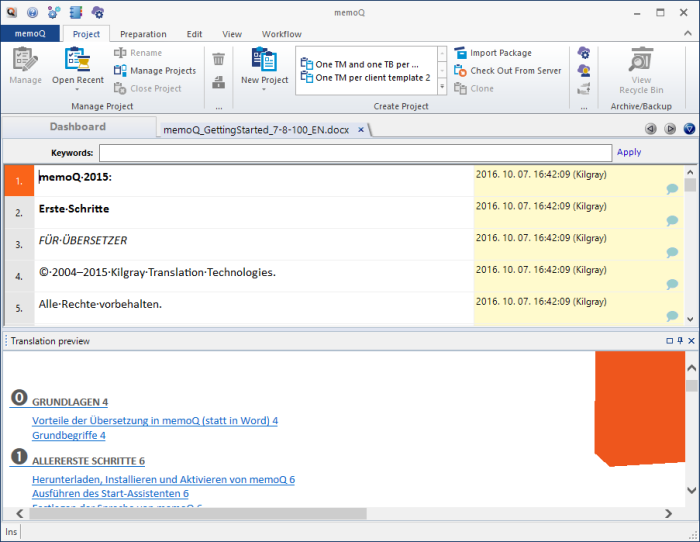Maximize the Translation preview panel

669,341
